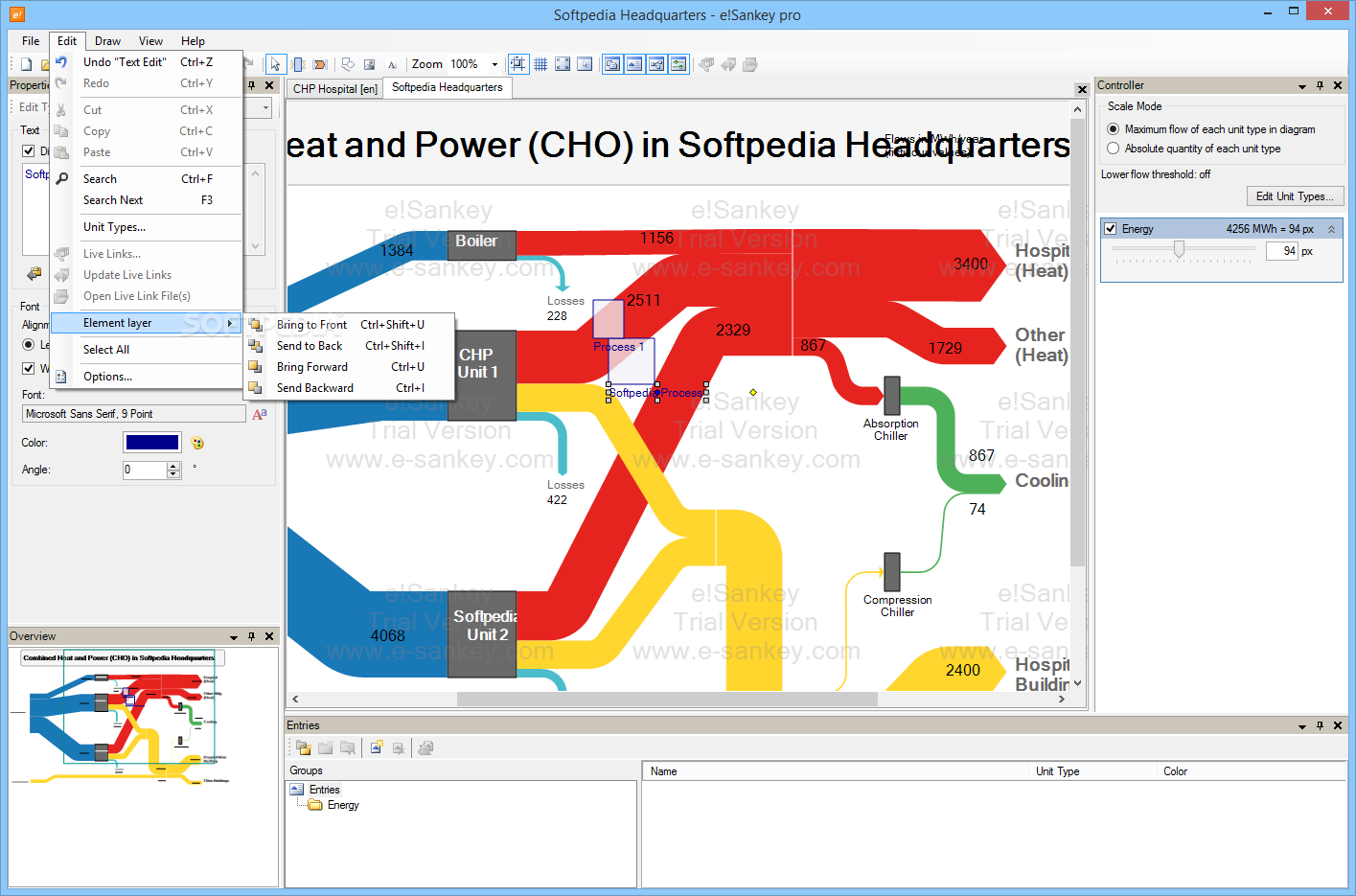The width and height of the screenshot is (1356, 896).
Task: Choose Send Backward in submenu
Action: tap(350, 388)
